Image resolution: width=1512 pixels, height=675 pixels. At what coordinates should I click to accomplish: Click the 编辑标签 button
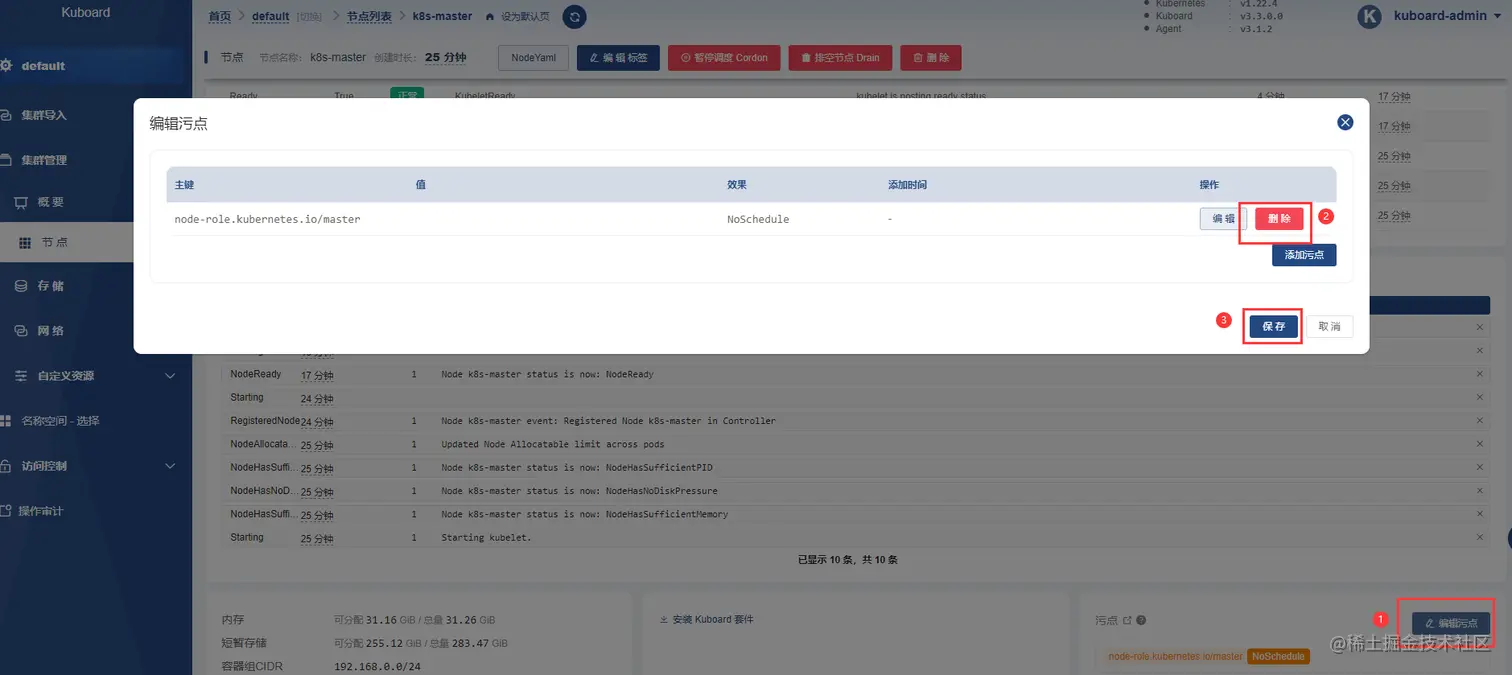(x=618, y=58)
